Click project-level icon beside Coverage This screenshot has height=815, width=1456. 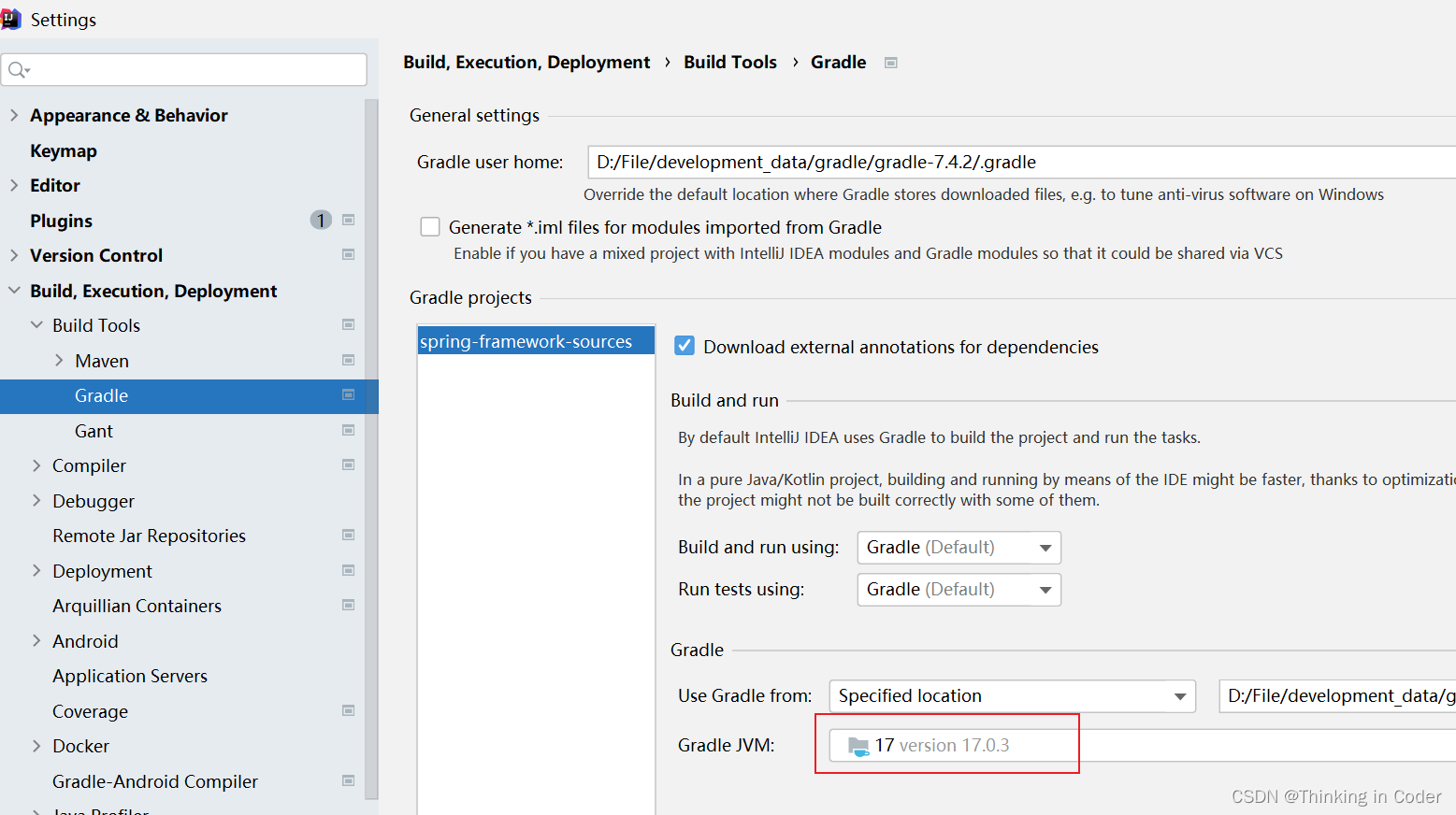pos(348,711)
